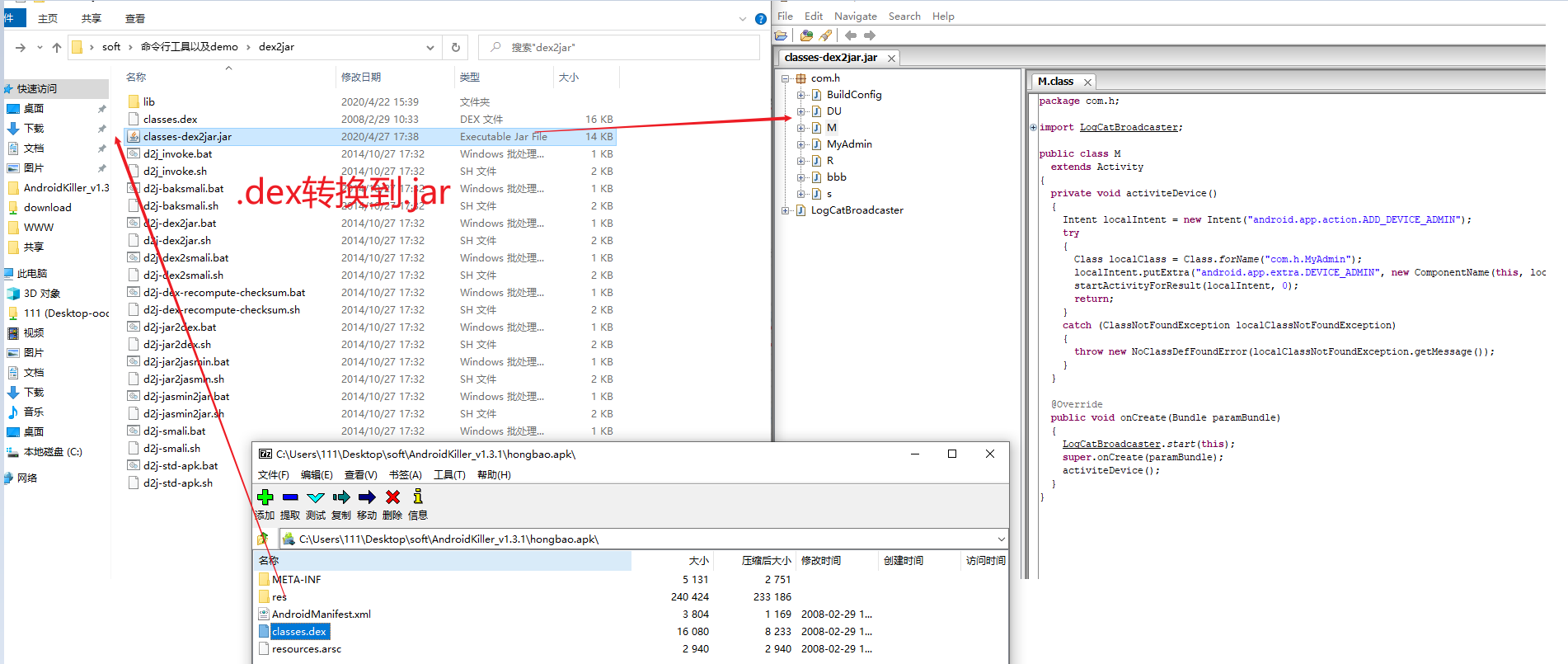Open 7-Zip path dropdown arrow

(1001, 539)
